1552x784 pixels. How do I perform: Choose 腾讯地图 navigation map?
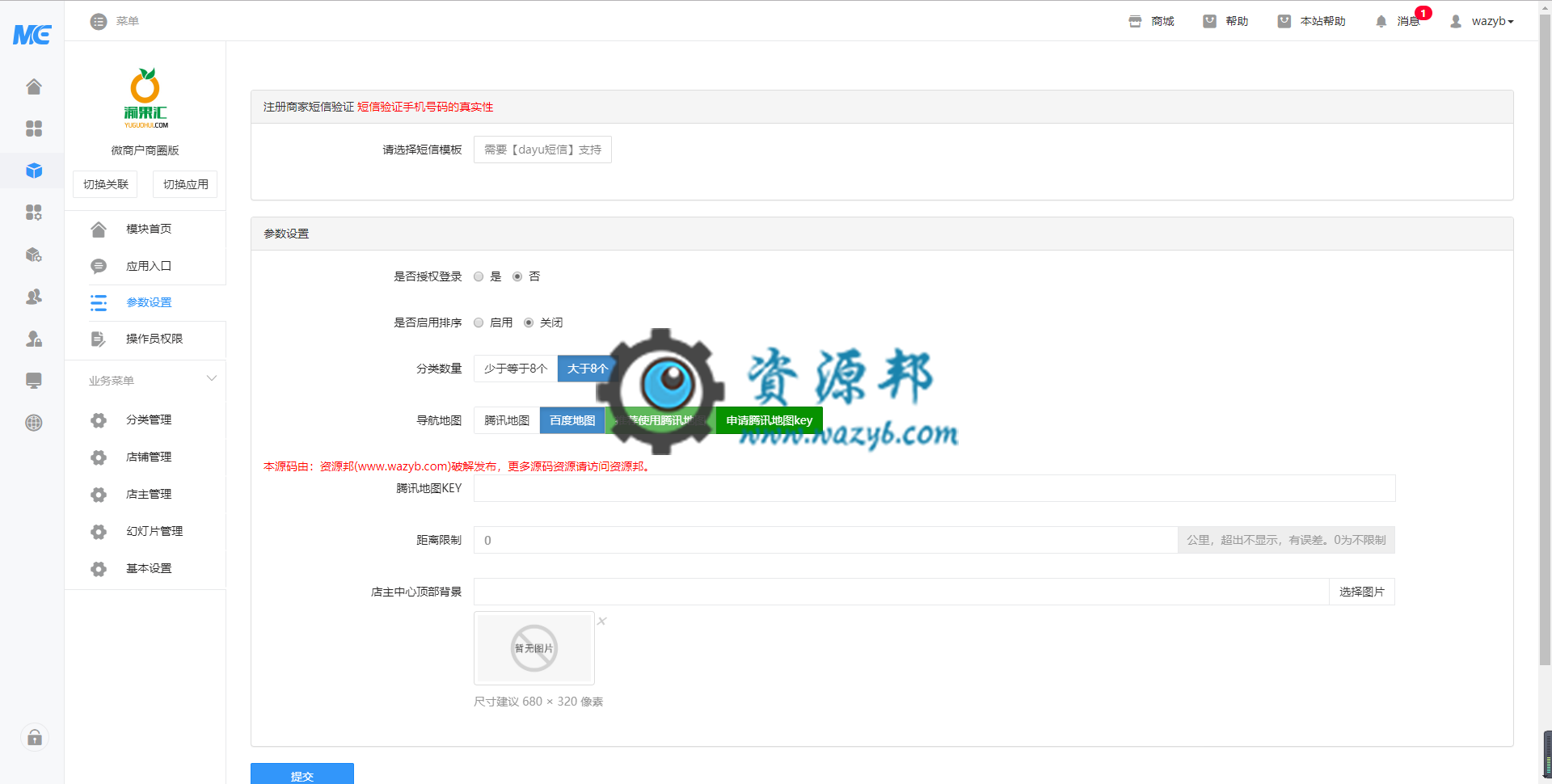(x=507, y=420)
